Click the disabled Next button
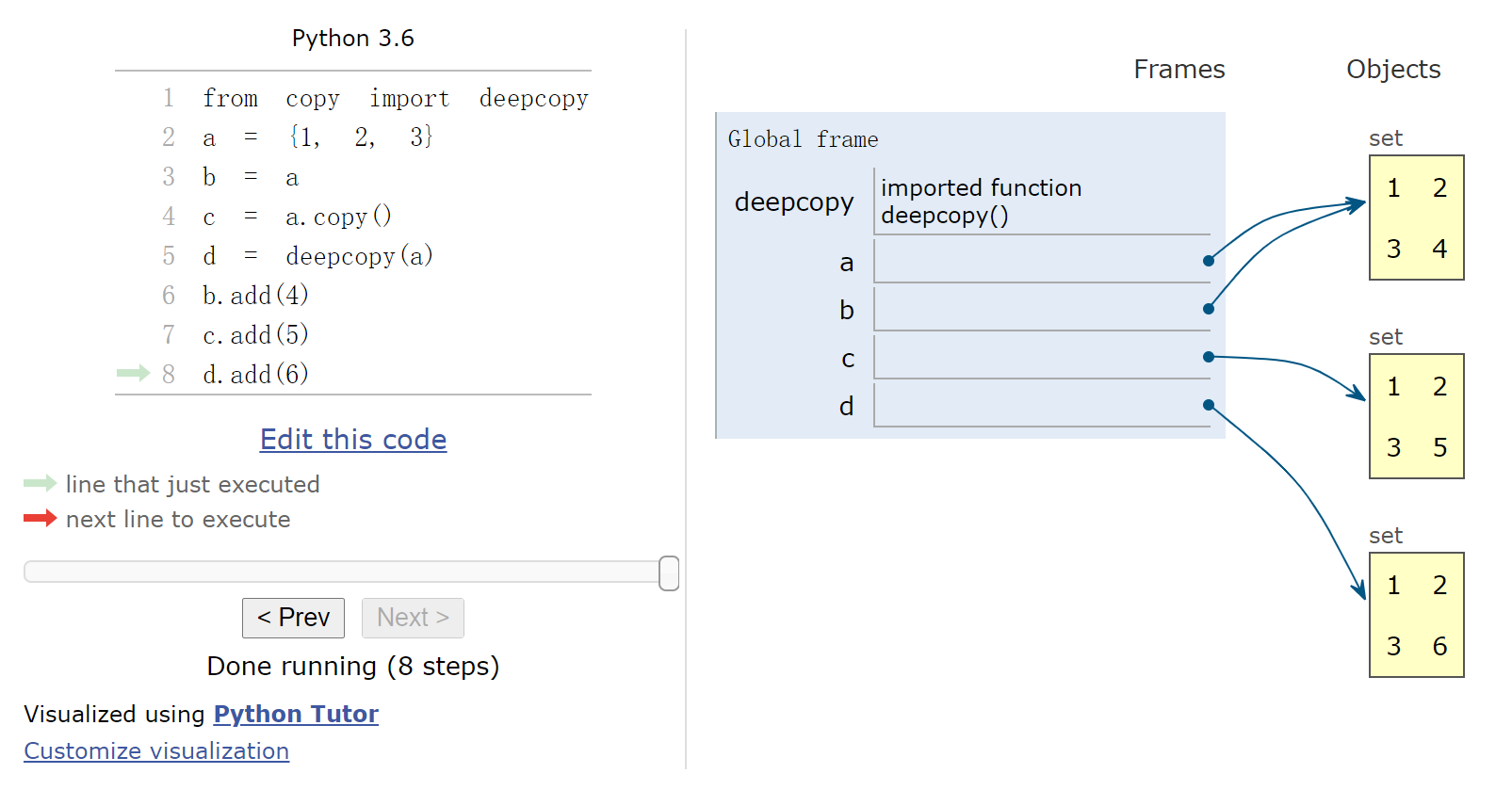 click(413, 618)
